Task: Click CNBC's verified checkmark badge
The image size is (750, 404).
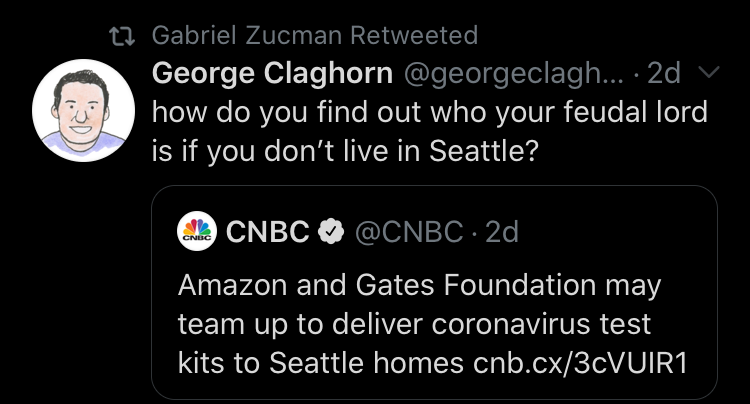Action: [x=329, y=231]
